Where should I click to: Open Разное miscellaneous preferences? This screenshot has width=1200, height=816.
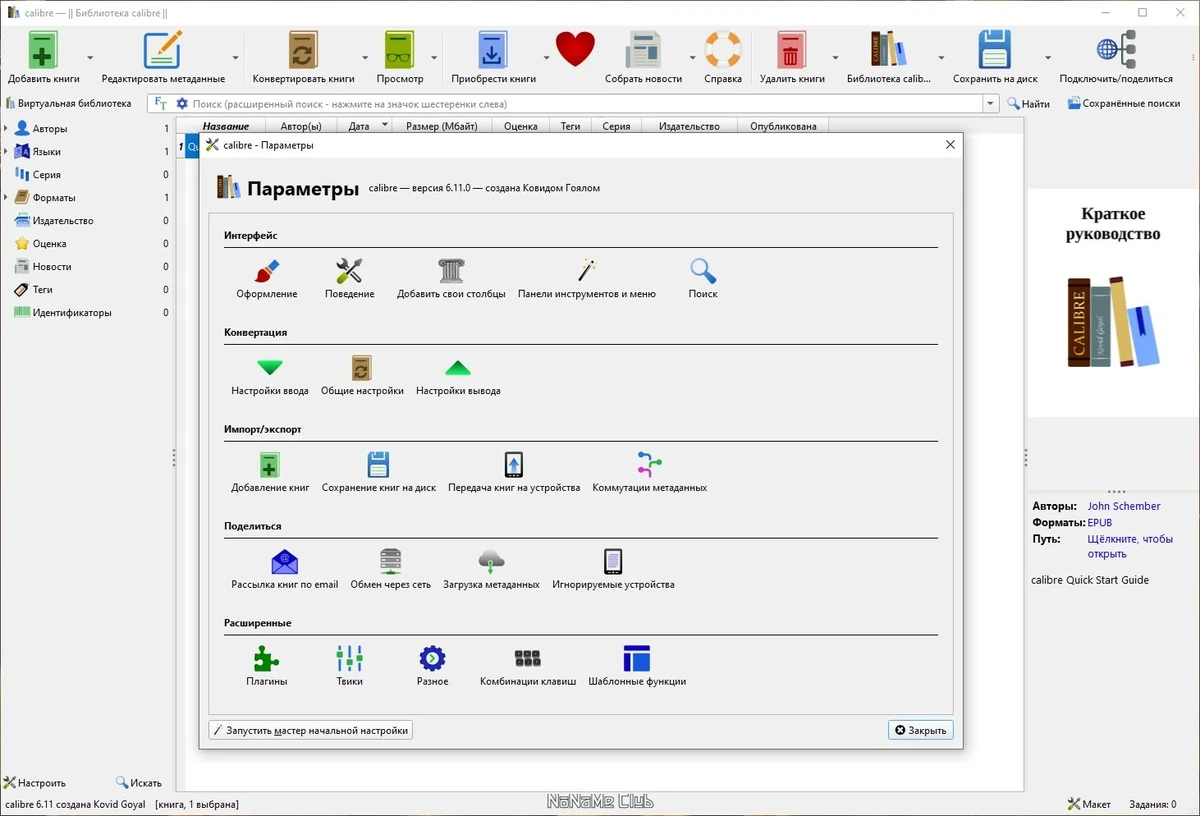tap(432, 667)
